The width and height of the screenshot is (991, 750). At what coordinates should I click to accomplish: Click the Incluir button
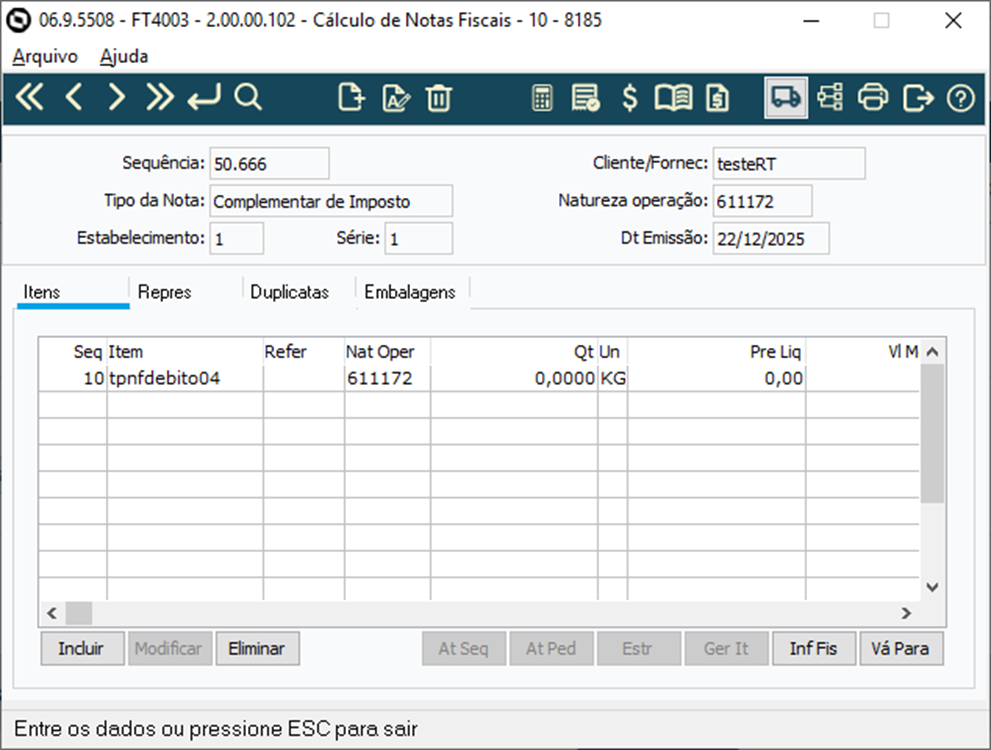pyautogui.click(x=82, y=648)
